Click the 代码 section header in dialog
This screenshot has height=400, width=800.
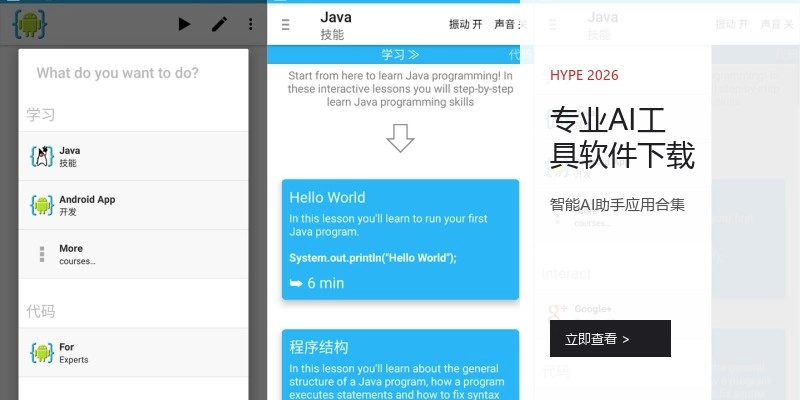pos(40,311)
